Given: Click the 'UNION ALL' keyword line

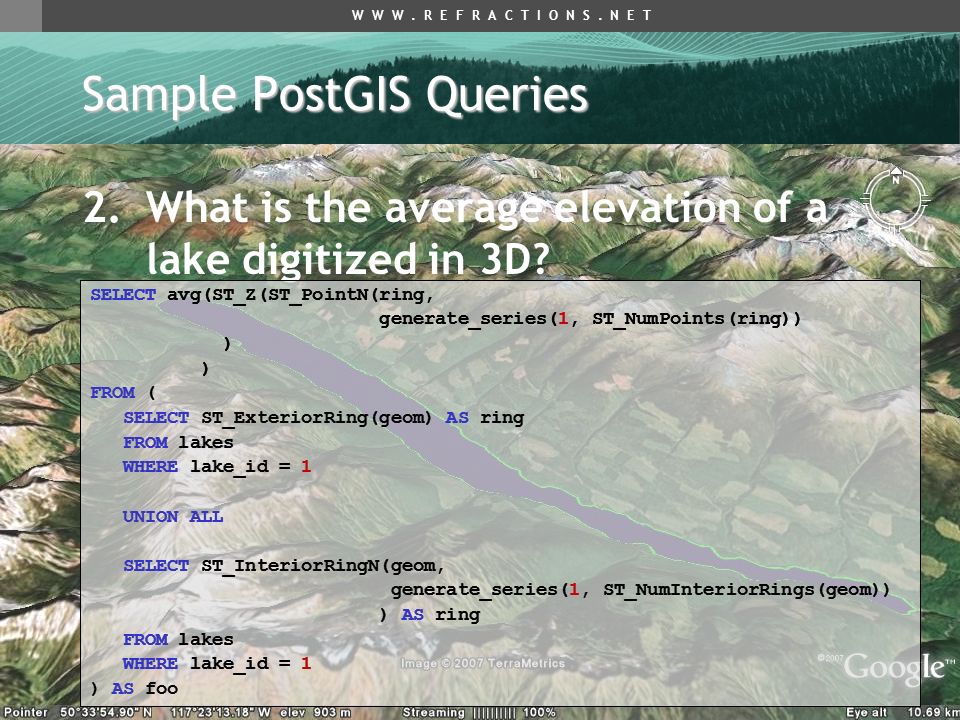Looking at the screenshot, I should 173,516.
